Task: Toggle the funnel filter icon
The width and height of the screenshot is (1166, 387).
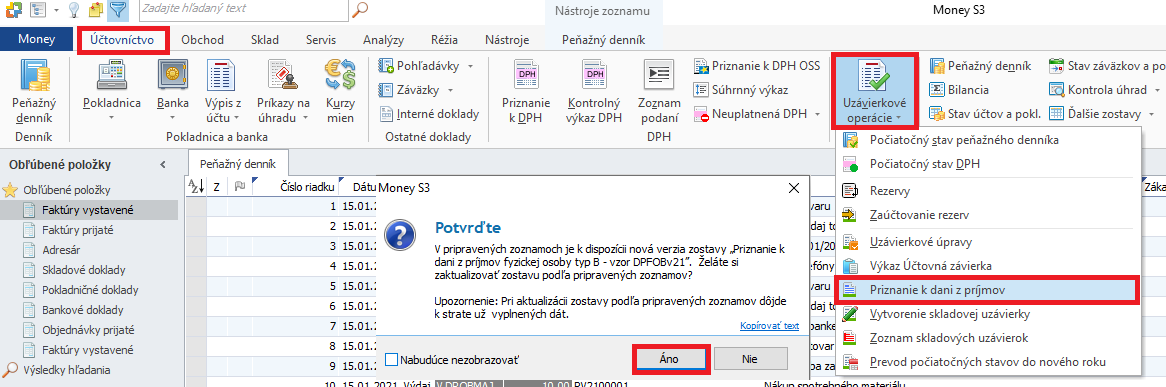Action: (x=117, y=10)
